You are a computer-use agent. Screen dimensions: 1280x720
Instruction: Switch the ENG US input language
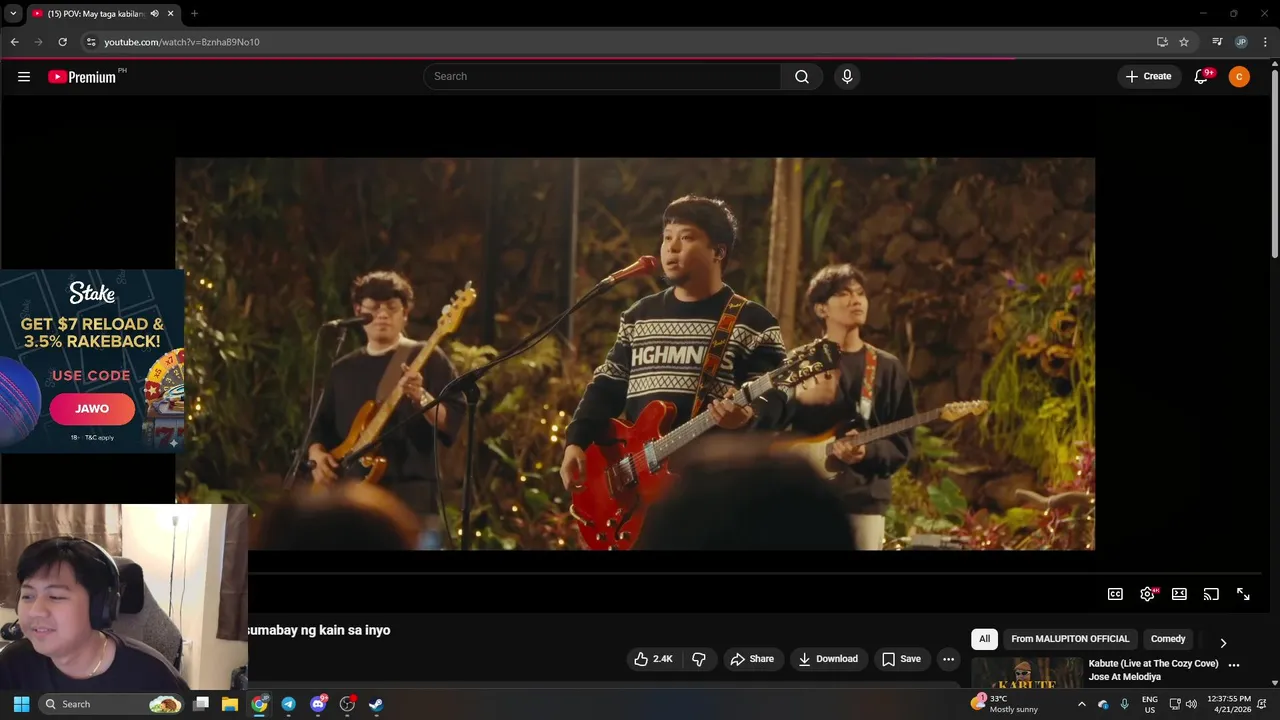[x=1150, y=704]
